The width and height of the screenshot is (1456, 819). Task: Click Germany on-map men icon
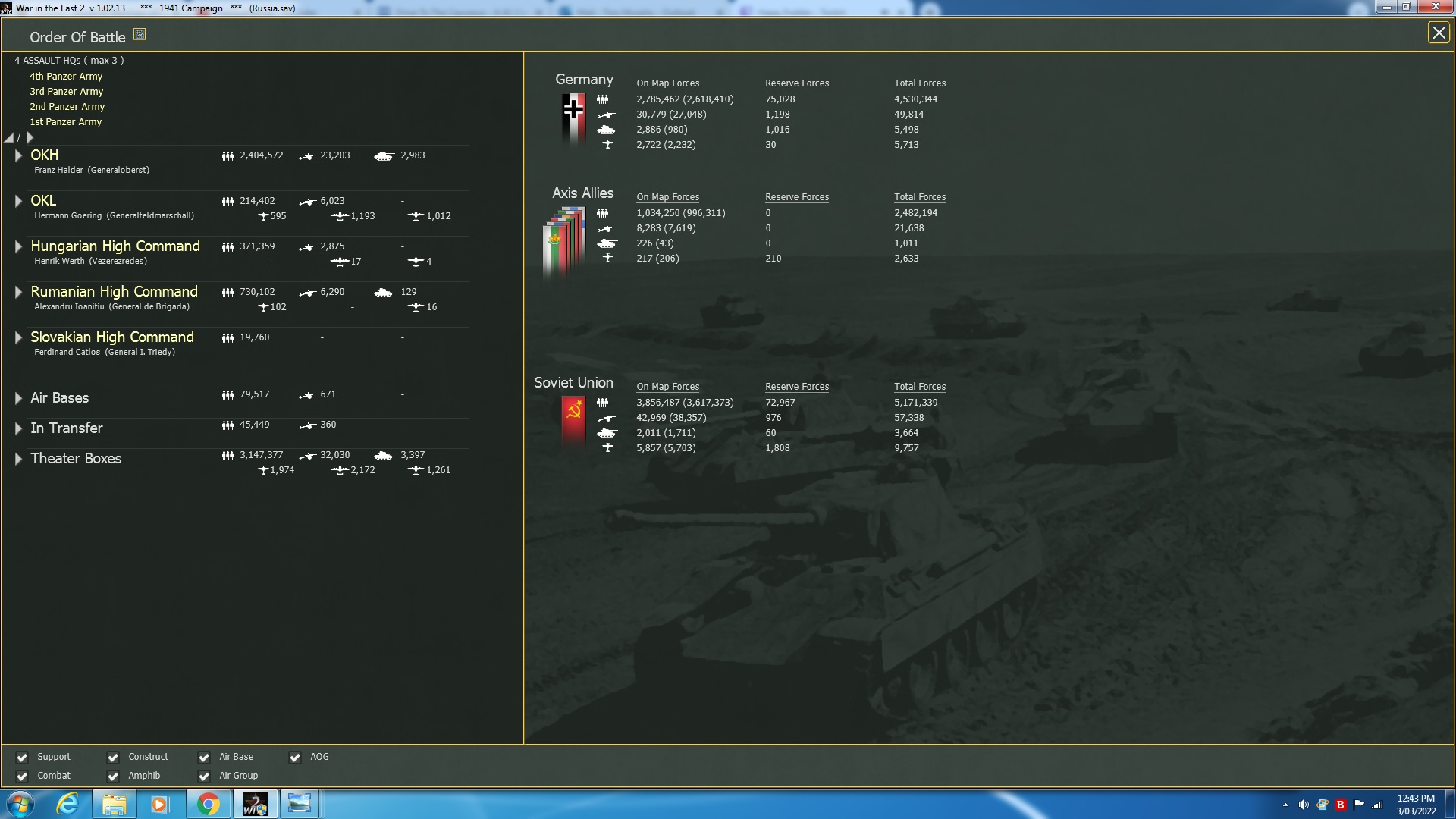click(602, 99)
